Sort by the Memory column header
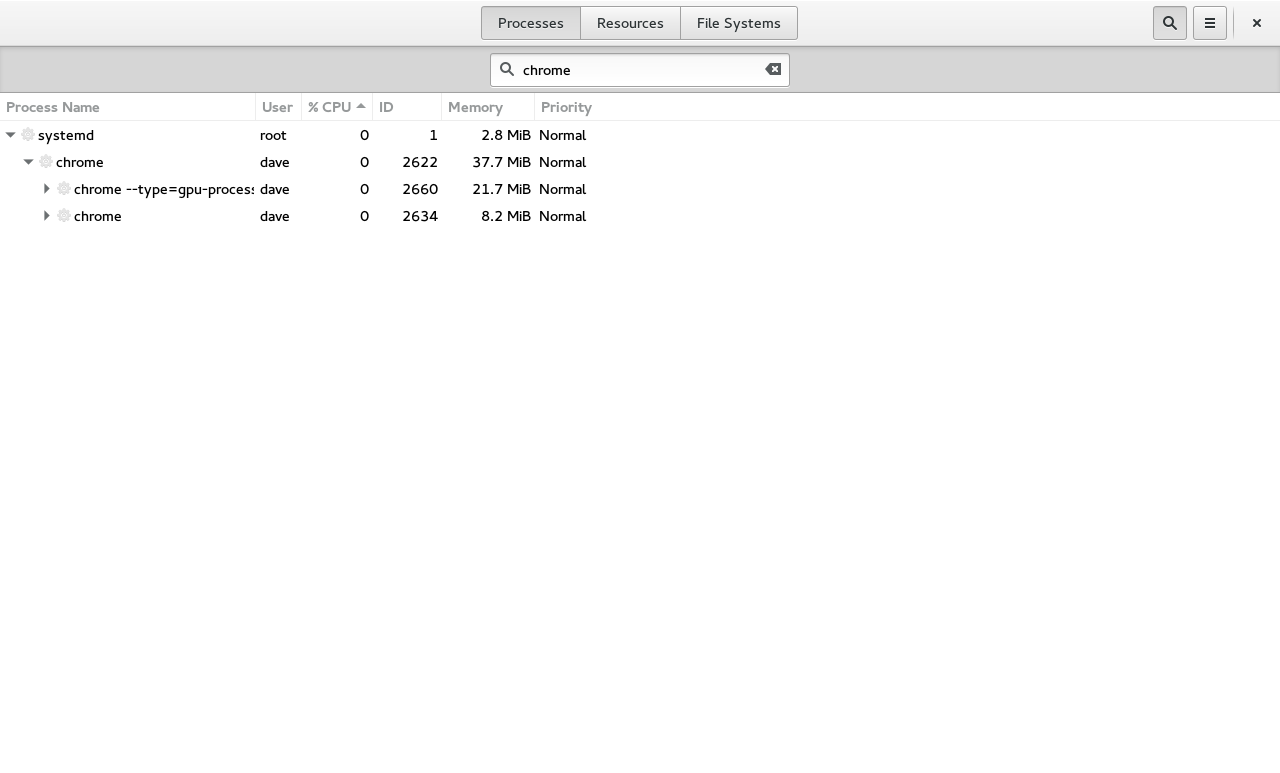Image resolution: width=1280 pixels, height=773 pixels. tap(488, 107)
